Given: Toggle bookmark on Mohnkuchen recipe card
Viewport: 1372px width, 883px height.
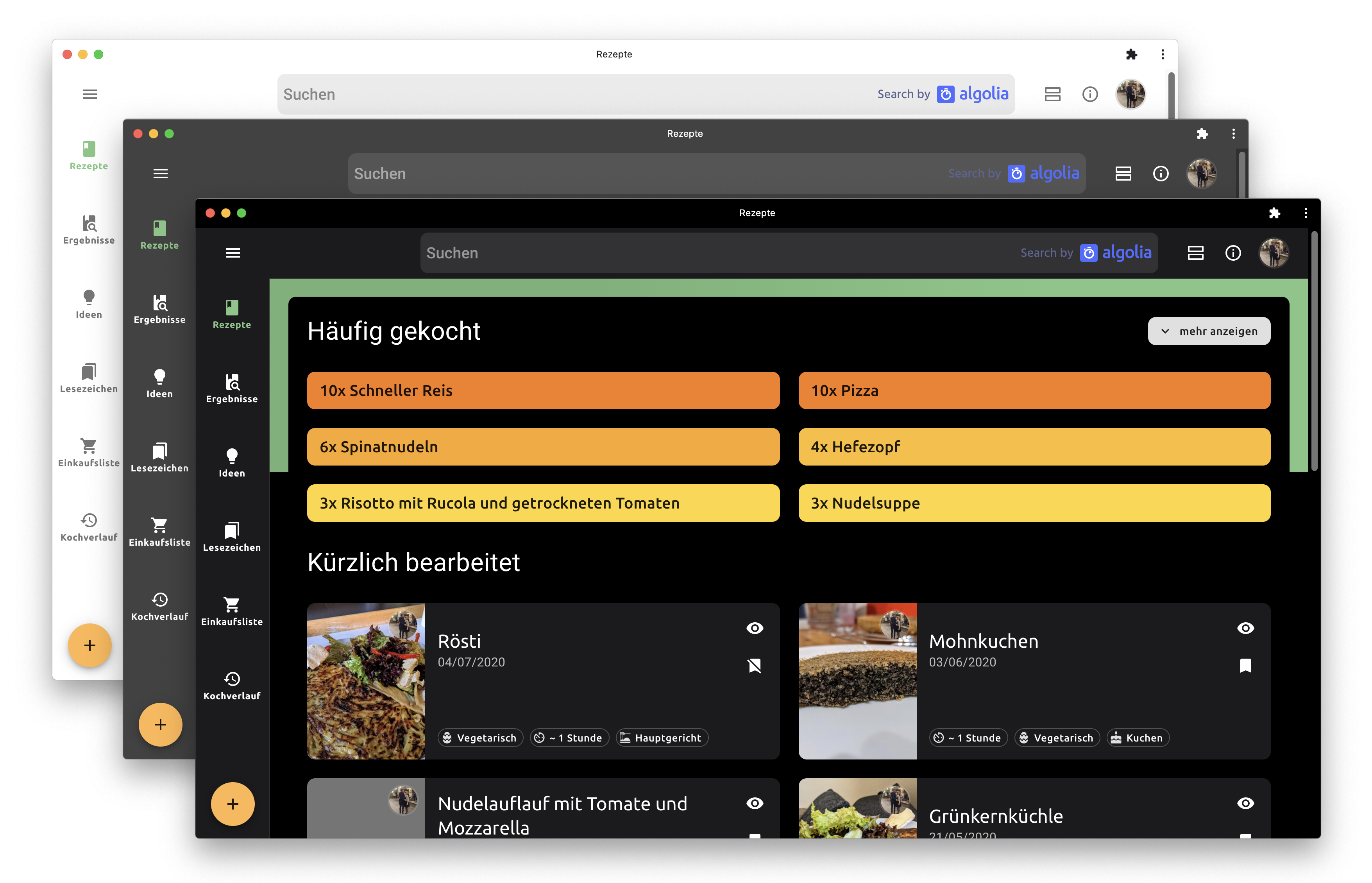Looking at the screenshot, I should (1245, 666).
